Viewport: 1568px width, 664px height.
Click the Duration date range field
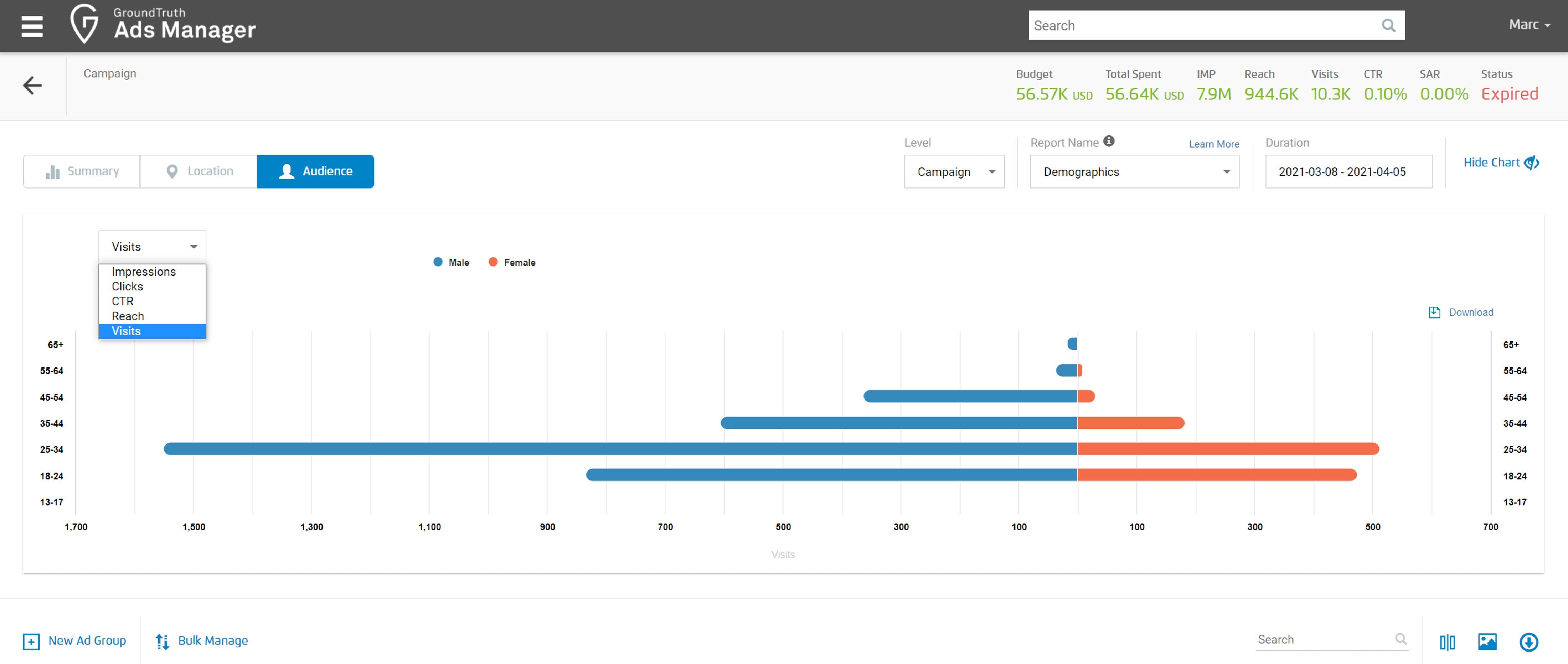pos(1348,172)
